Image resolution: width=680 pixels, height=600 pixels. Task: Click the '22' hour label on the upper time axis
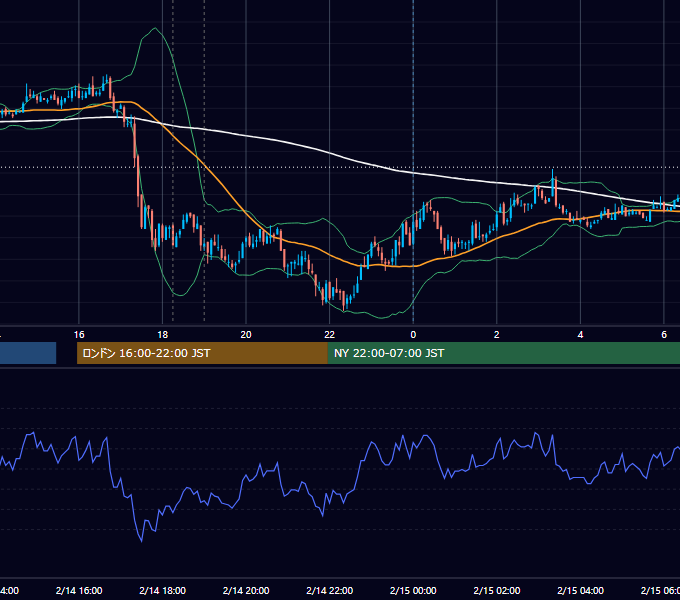[x=330, y=335]
